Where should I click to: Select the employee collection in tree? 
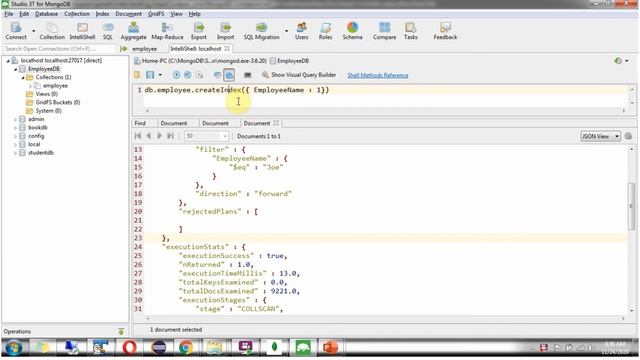coord(55,86)
